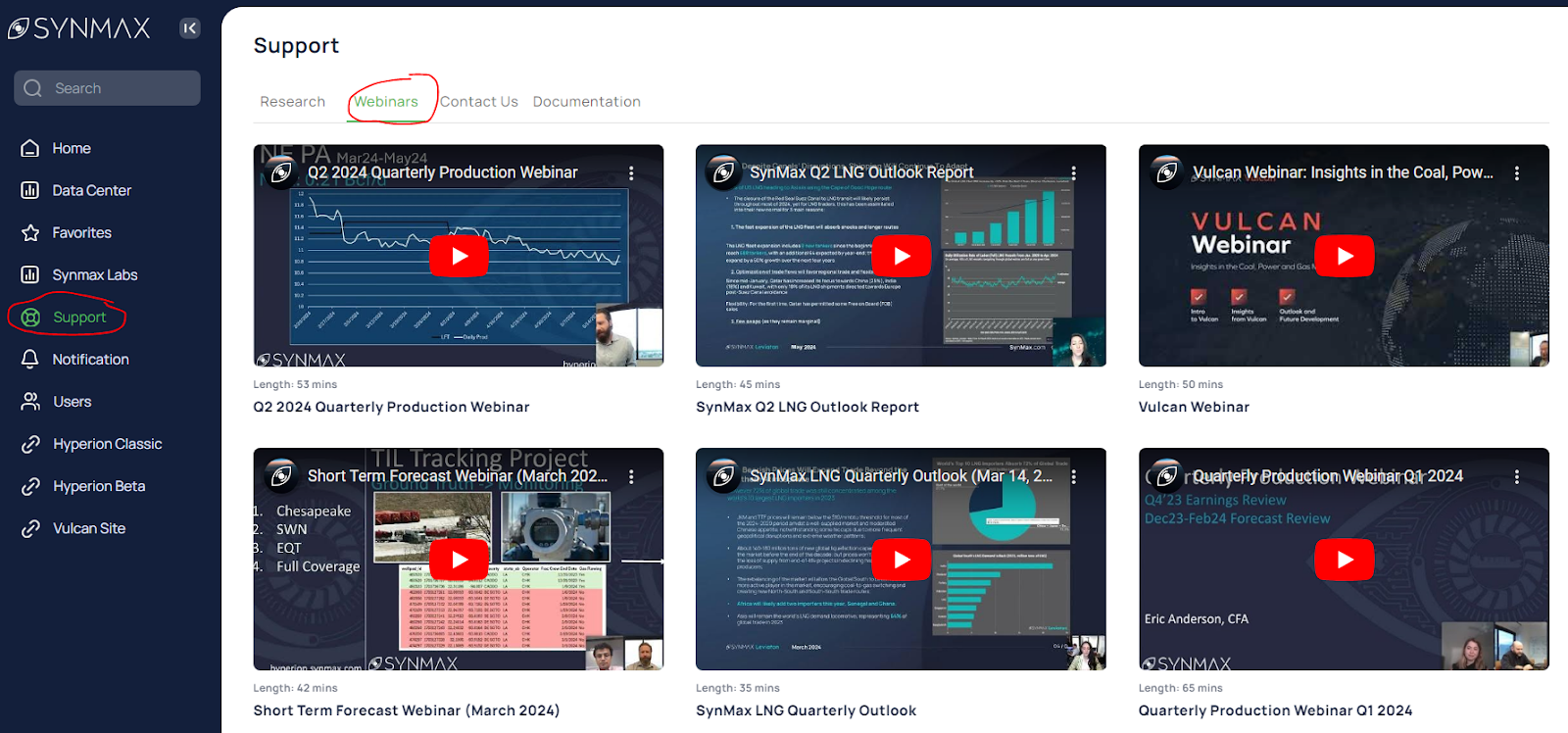Play the Q2 2024 Quarterly Production Webinar

coord(459,256)
